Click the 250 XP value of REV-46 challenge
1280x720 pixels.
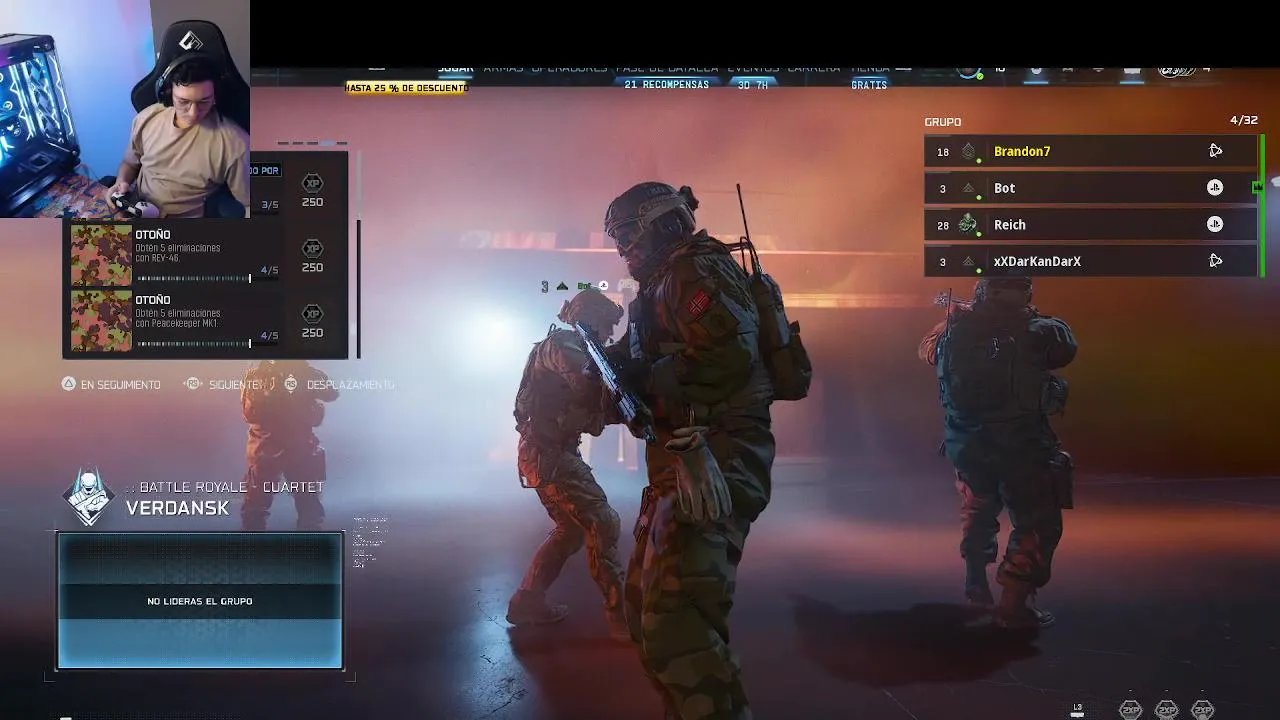pos(312,268)
